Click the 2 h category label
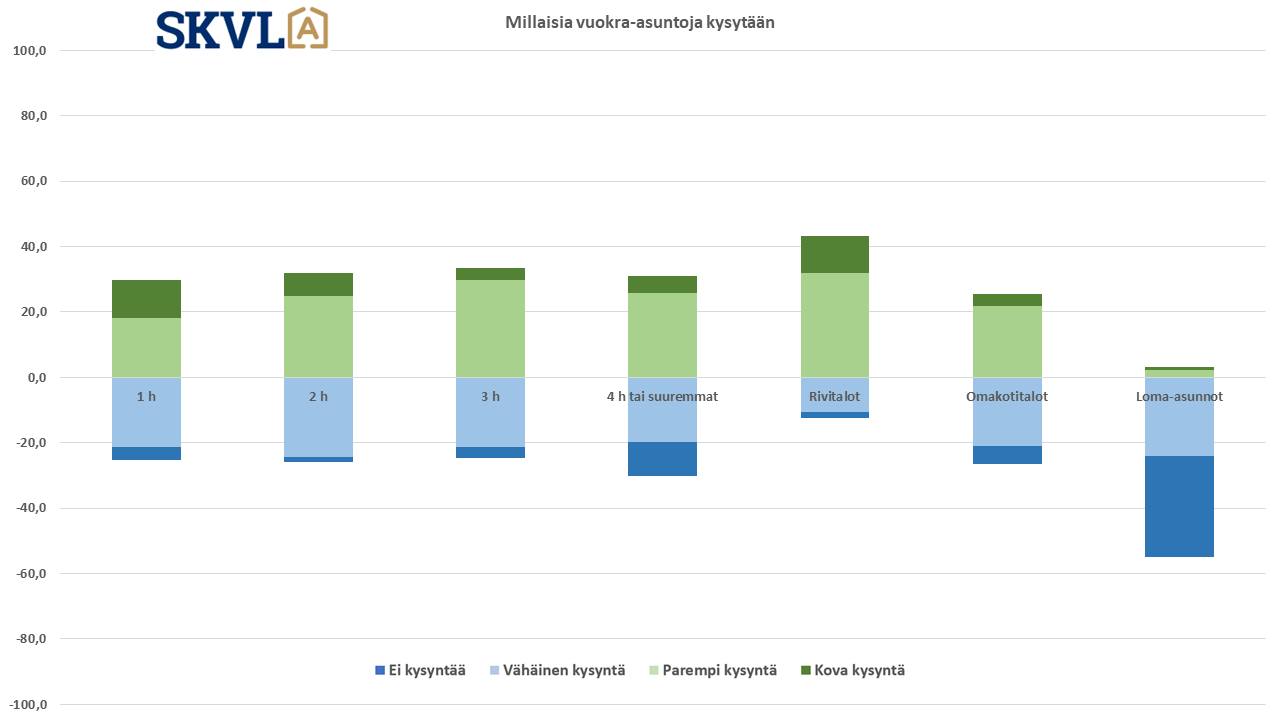The width and height of the screenshot is (1280, 720). click(318, 397)
